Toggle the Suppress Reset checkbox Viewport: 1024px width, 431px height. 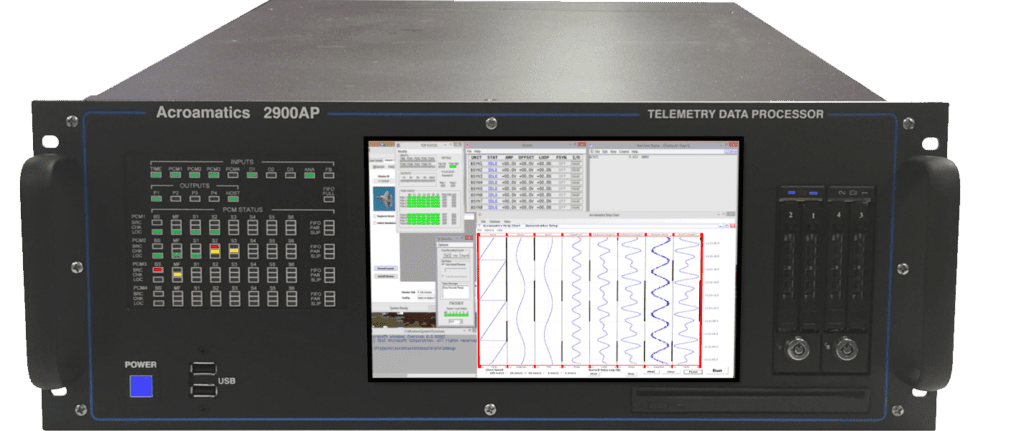(x=374, y=214)
